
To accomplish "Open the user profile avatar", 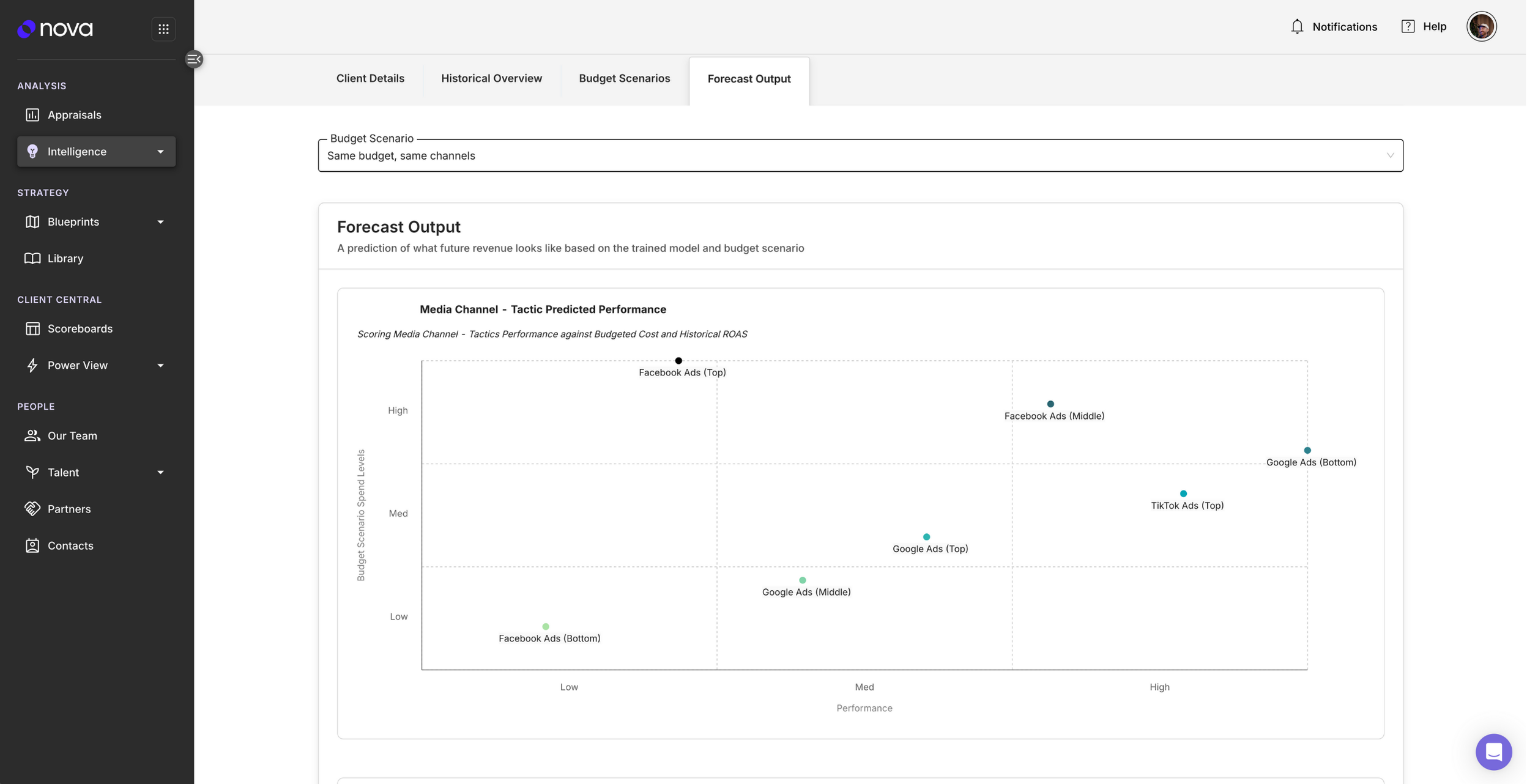I will [1481, 26].
